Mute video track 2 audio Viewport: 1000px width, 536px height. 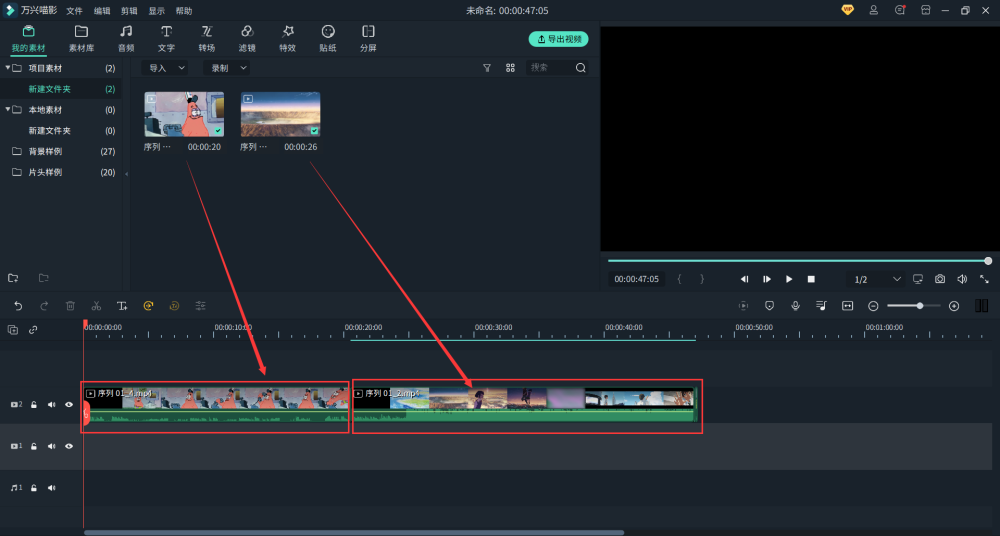52,405
